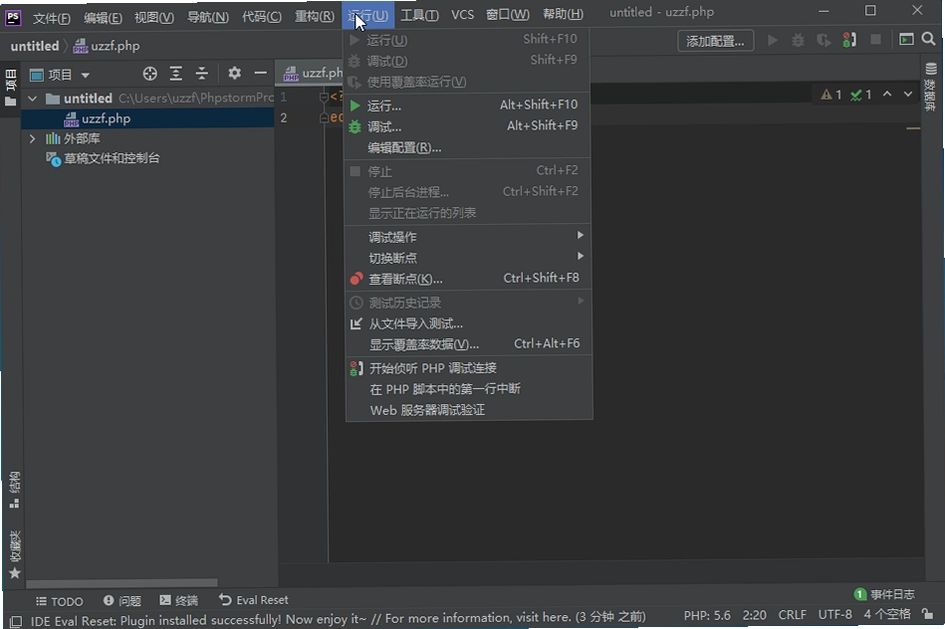This screenshot has width=945, height=629.
Task: Toggle the 项目 tool window sidebar button
Action: [x=11, y=87]
